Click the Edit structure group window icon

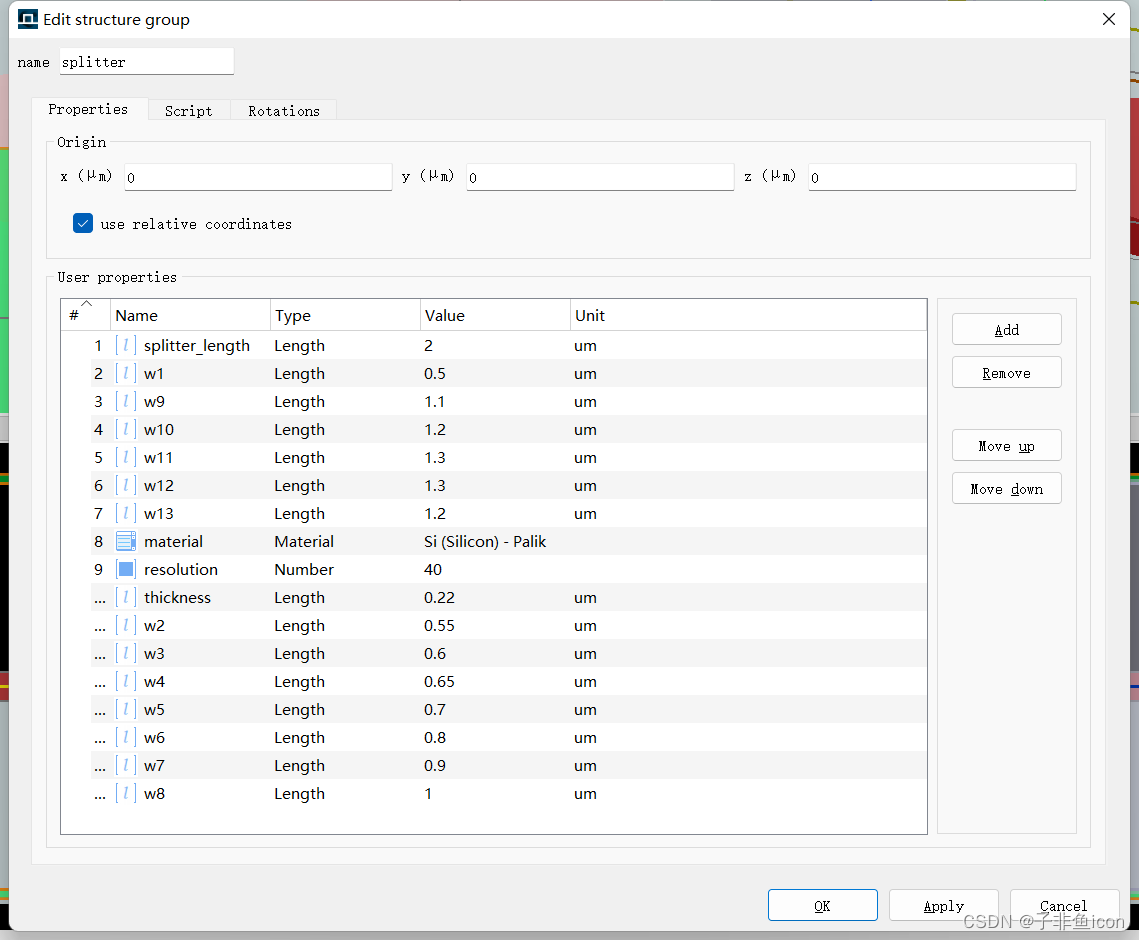(x=28, y=19)
